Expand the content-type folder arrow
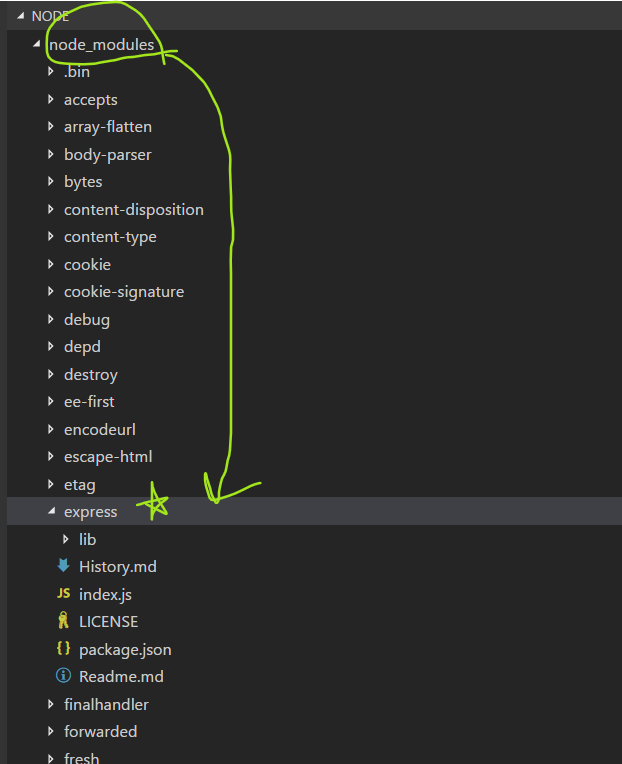622x764 pixels. point(51,236)
